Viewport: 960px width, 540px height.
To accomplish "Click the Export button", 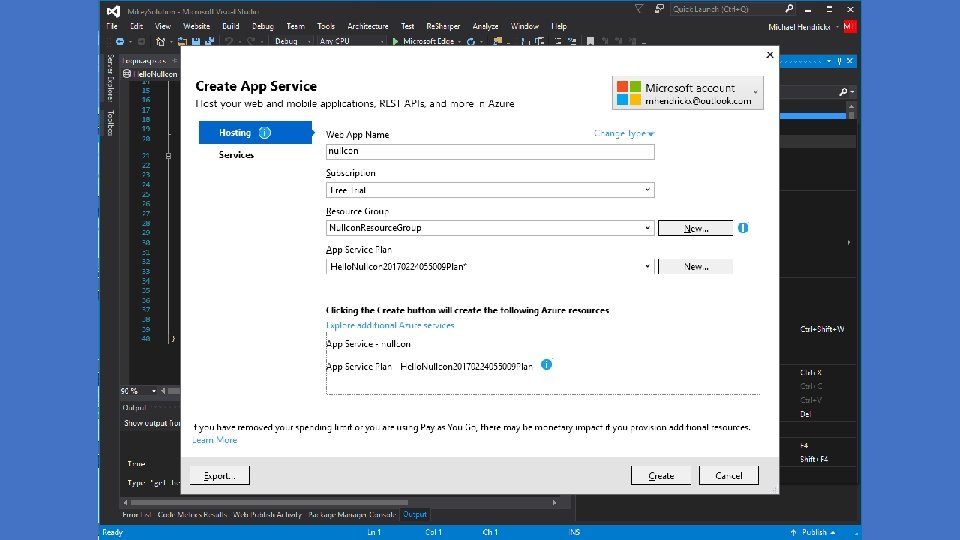I will coord(219,476).
